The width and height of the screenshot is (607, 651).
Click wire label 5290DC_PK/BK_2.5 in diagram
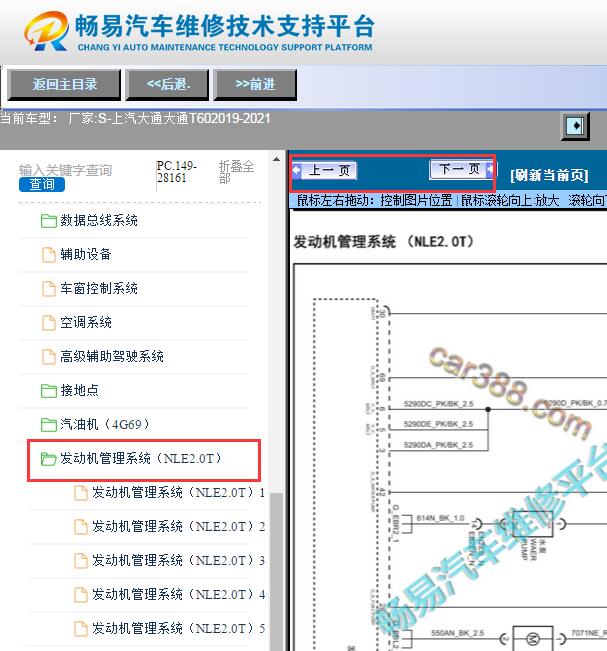438,404
